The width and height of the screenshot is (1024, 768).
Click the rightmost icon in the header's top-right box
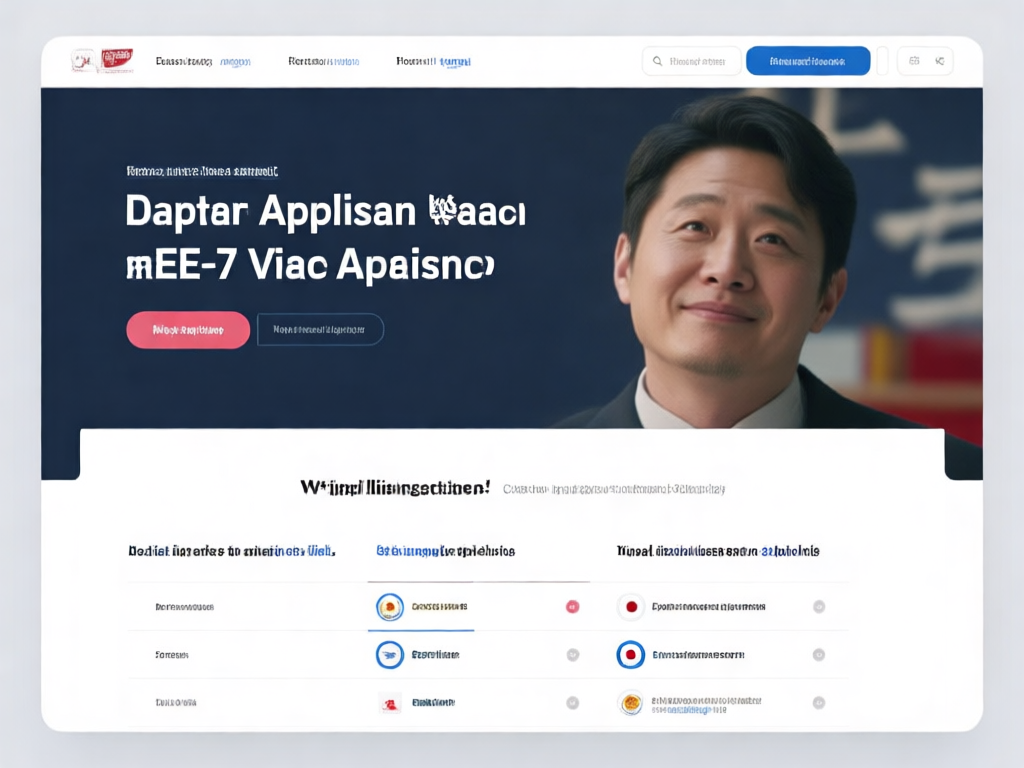click(939, 61)
